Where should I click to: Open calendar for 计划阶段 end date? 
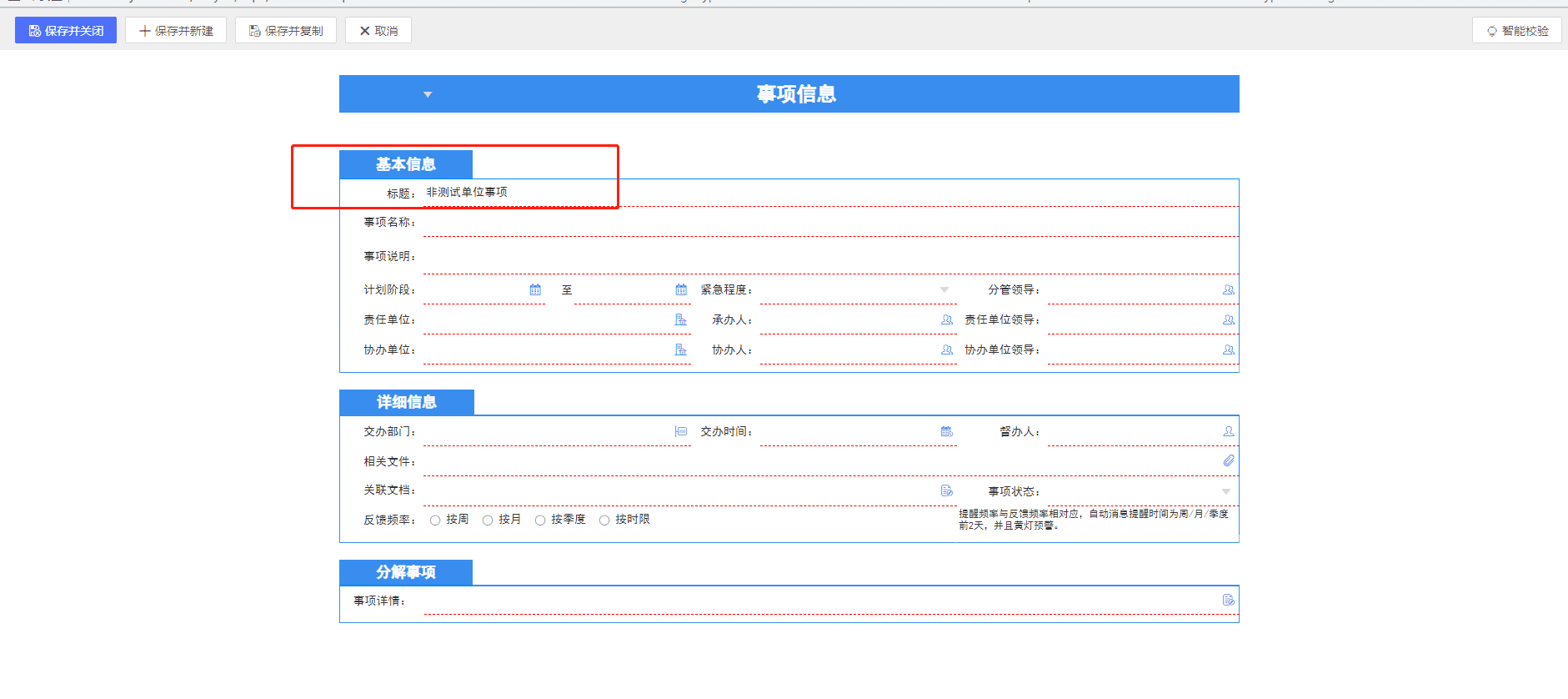tap(681, 289)
